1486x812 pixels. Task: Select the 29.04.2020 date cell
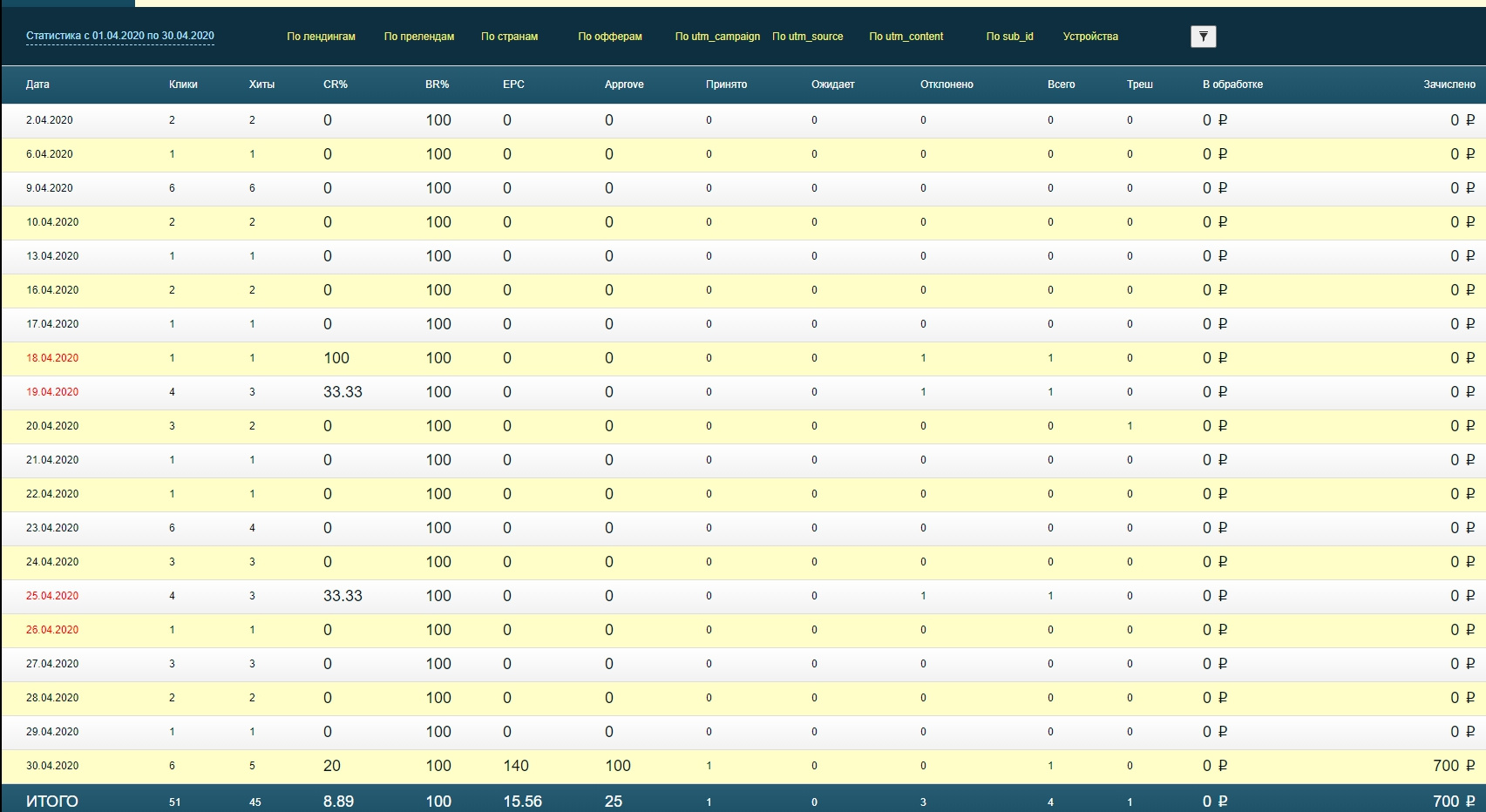(52, 732)
